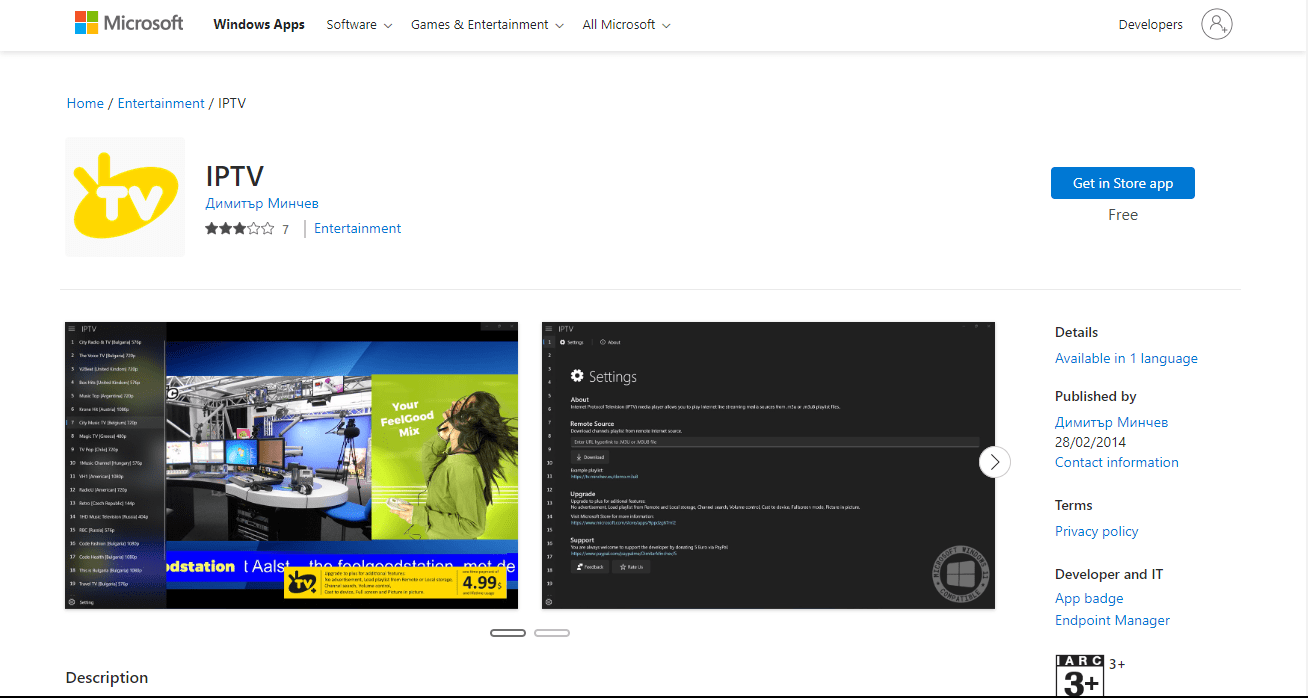This screenshot has height=698, width=1308.
Task: Click the yellow IPTV app logo
Action: pos(125,197)
